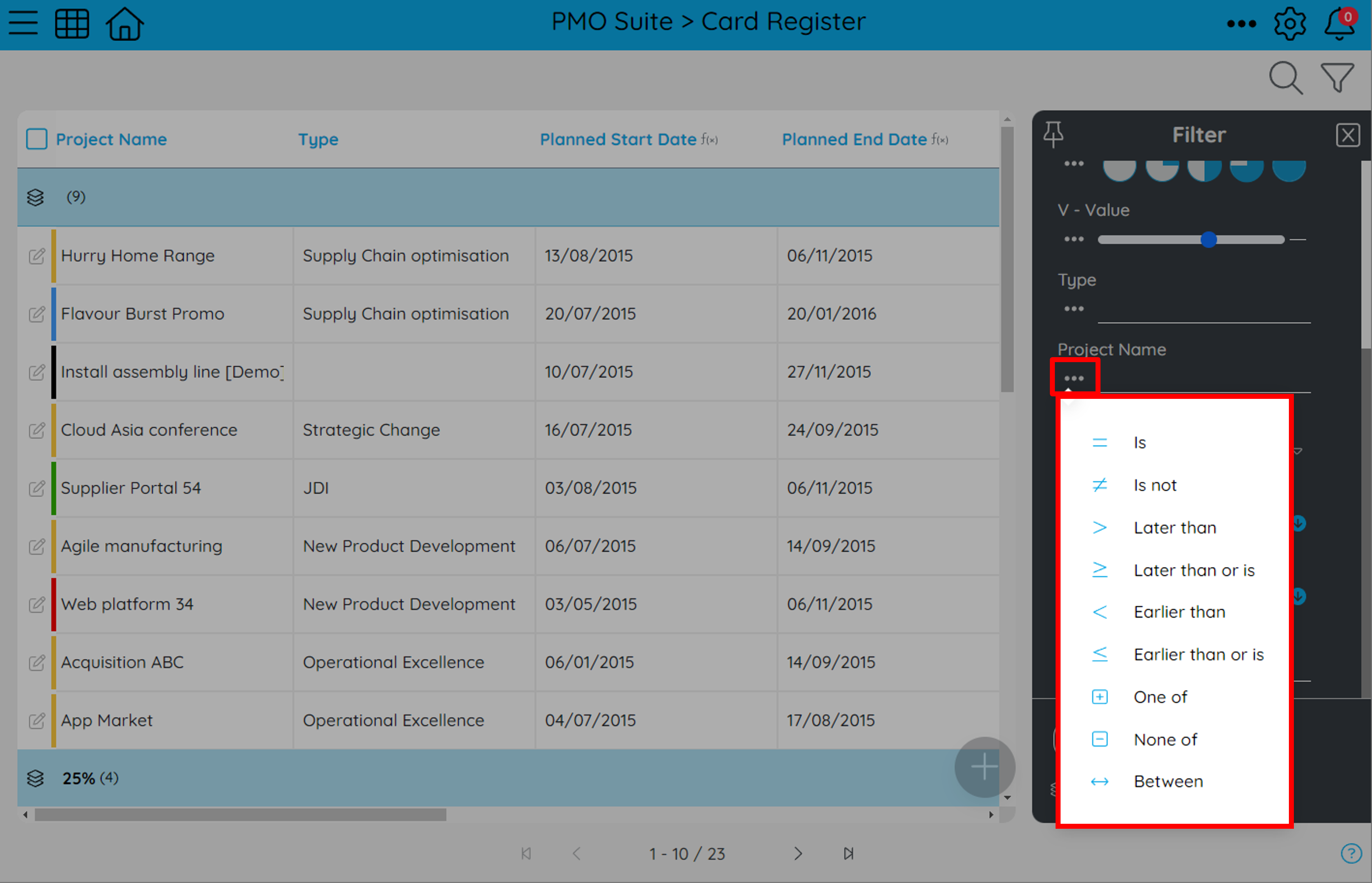The image size is (1372, 883).
Task: Open operator menu for V - Value filter
Action: (1074, 239)
